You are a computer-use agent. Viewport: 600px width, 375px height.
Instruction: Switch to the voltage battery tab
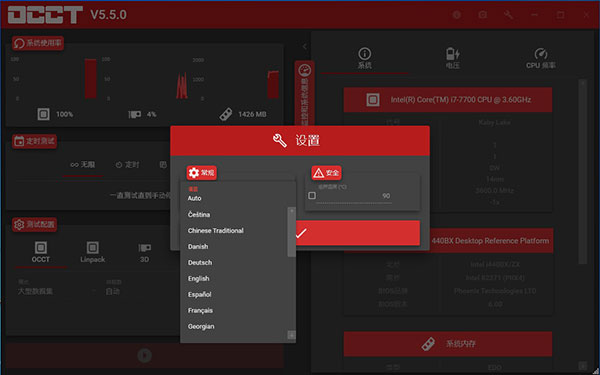[x=453, y=59]
